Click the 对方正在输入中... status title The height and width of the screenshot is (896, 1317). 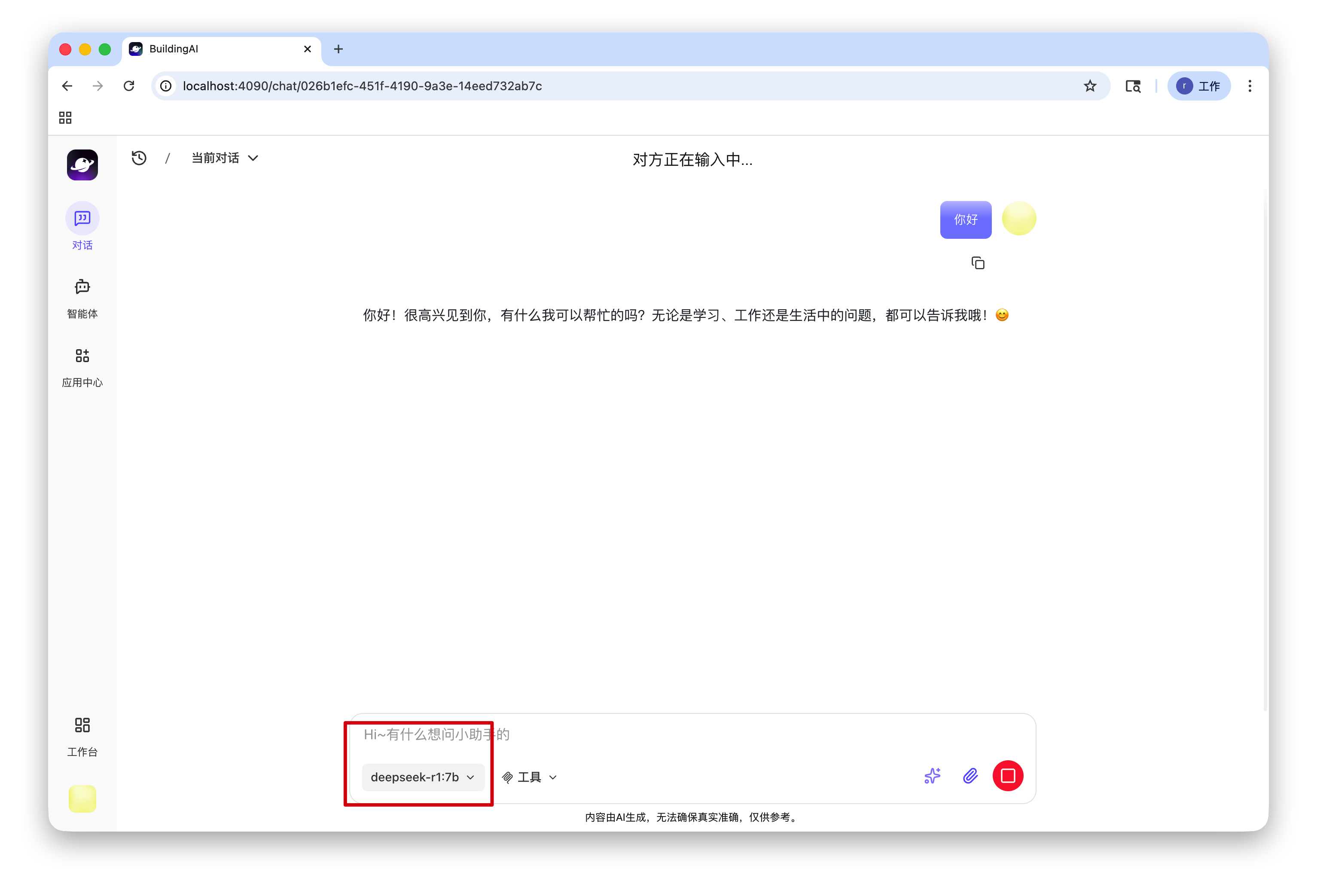[692, 160]
